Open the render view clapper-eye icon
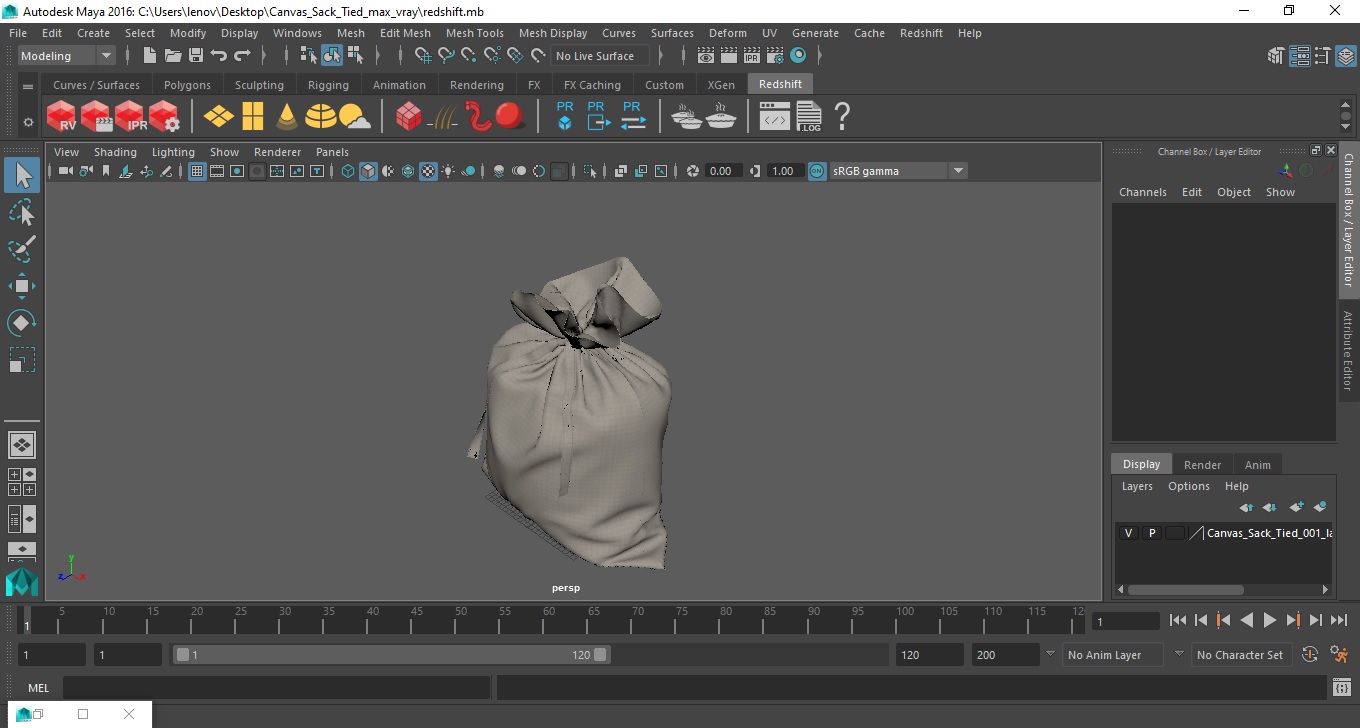Viewport: 1360px width, 728px height. pyautogui.click(x=707, y=55)
